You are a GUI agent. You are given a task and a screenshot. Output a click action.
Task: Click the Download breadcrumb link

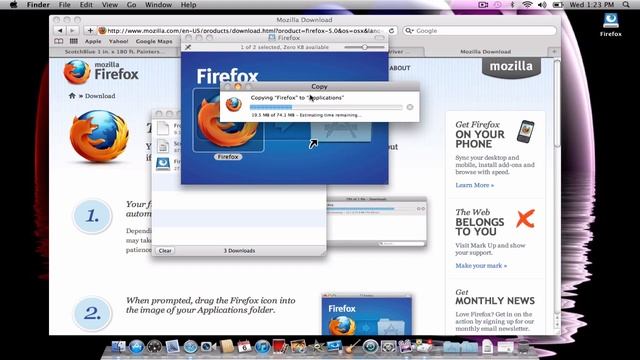coord(100,96)
